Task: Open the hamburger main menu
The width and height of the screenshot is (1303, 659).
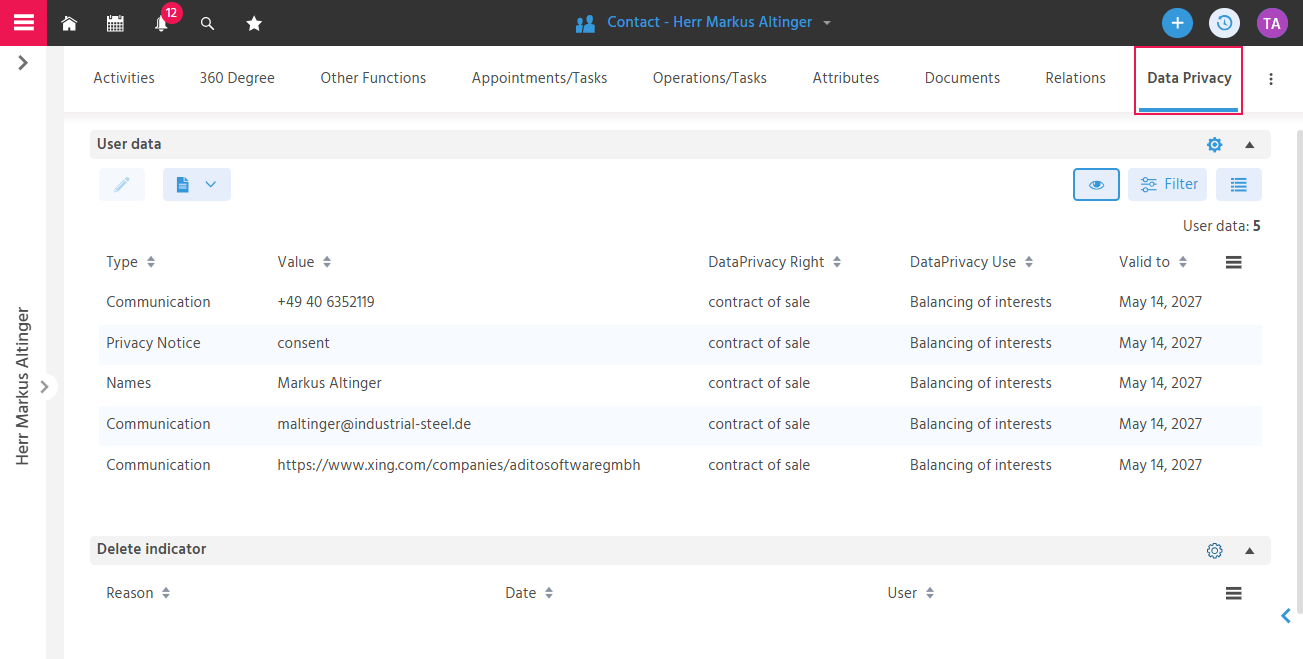Action: coord(23,23)
